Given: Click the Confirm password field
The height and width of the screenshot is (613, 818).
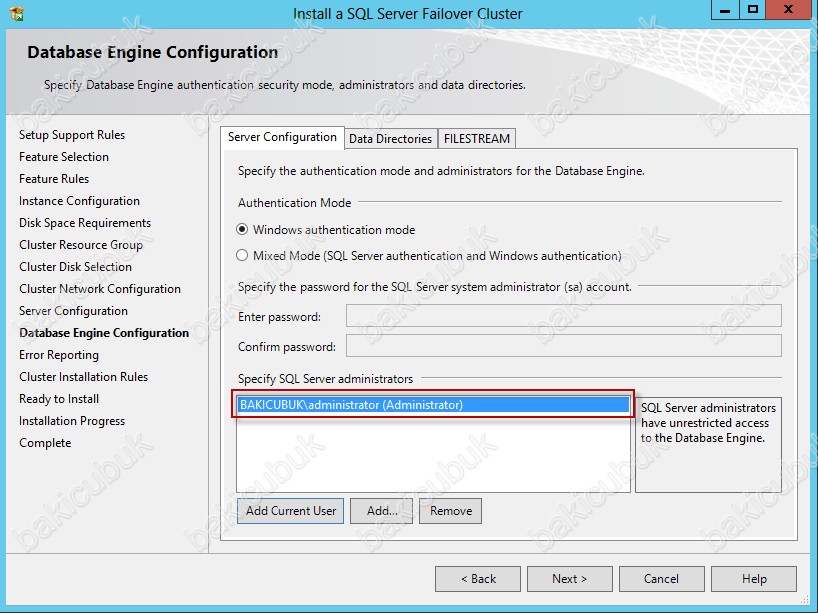Looking at the screenshot, I should tap(564, 346).
